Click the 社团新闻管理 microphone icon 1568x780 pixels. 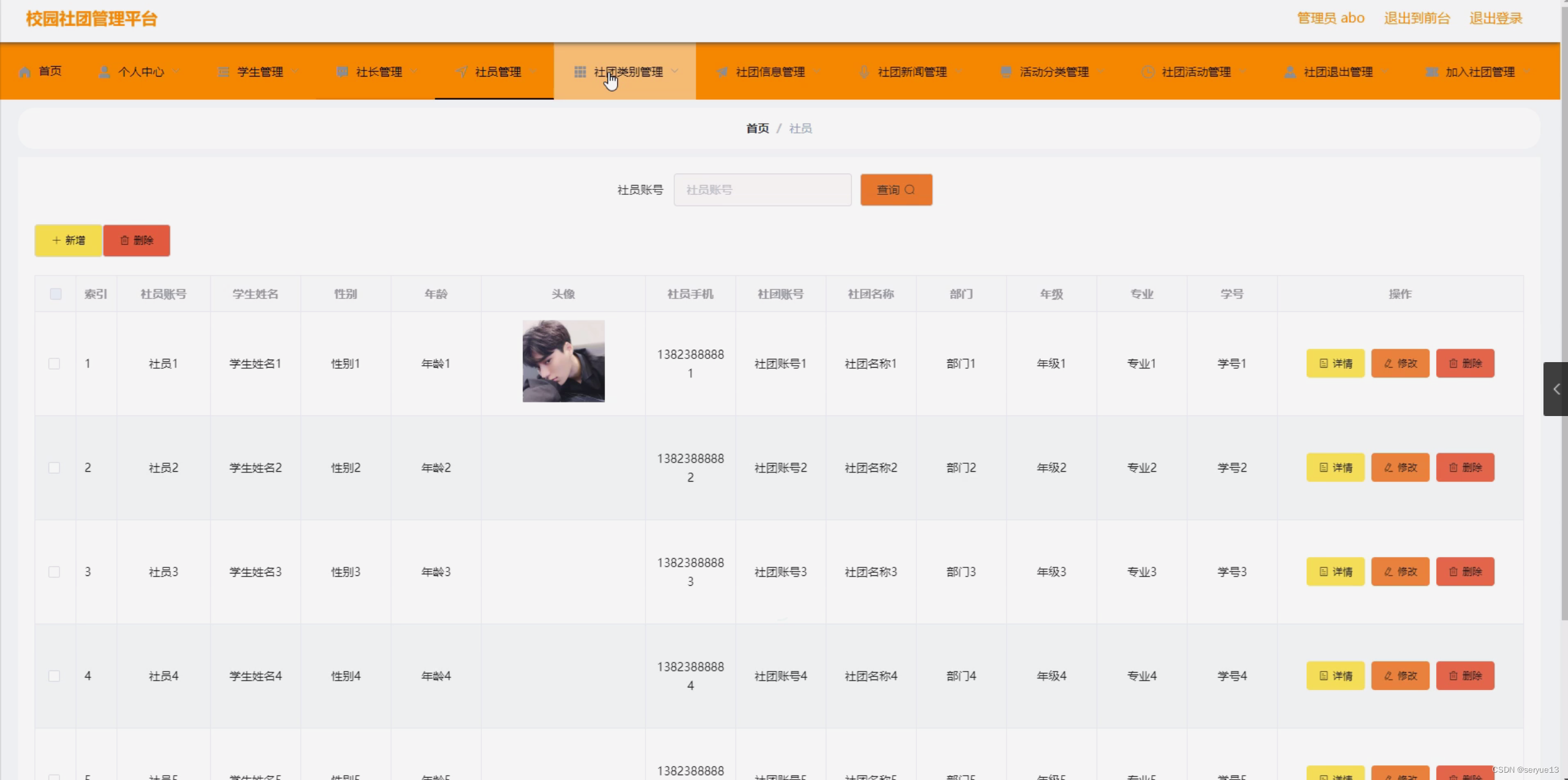point(863,71)
